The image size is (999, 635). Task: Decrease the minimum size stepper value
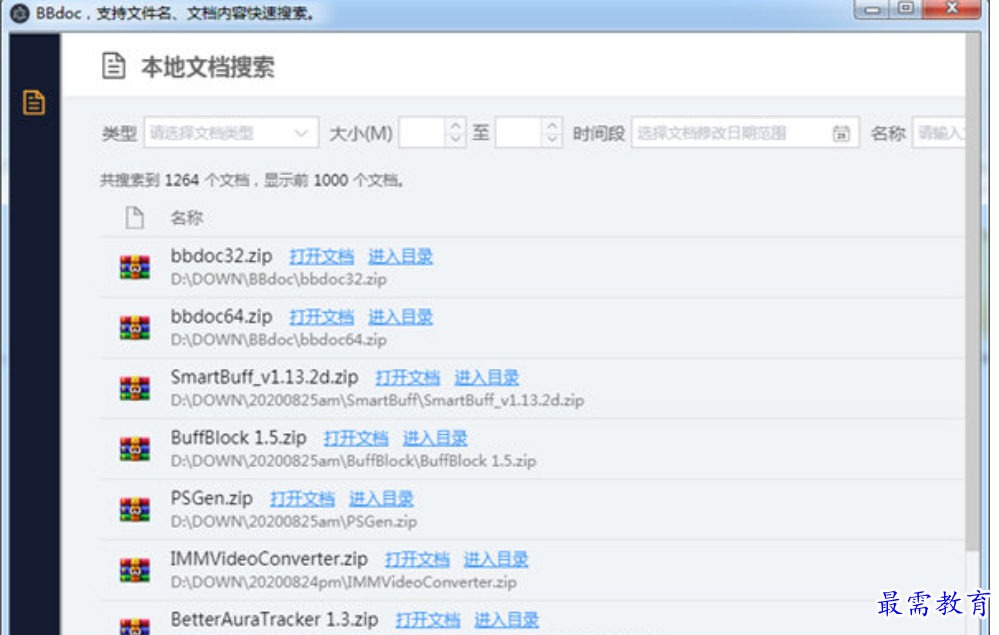point(455,139)
